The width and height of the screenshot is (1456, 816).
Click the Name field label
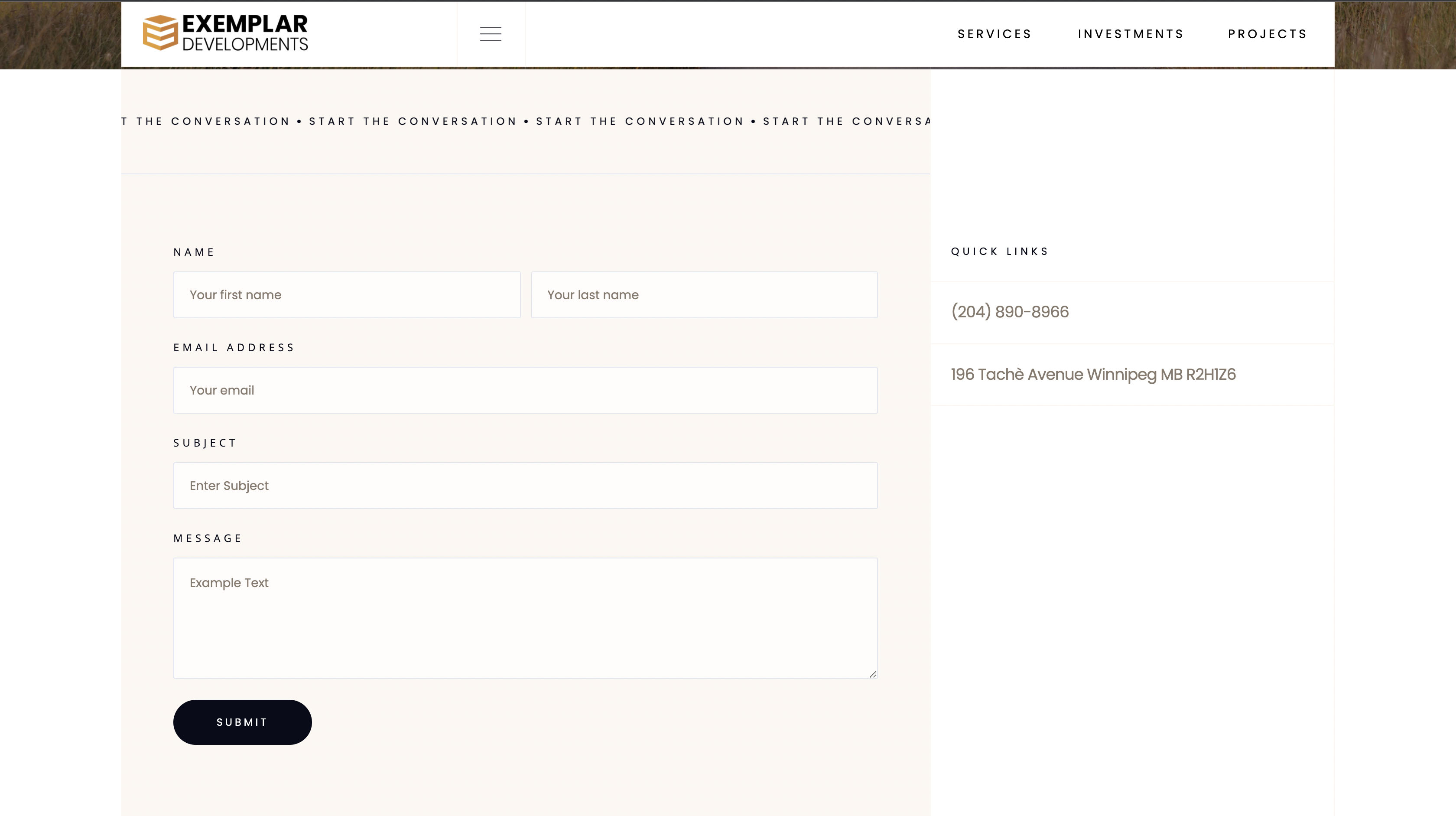(194, 252)
